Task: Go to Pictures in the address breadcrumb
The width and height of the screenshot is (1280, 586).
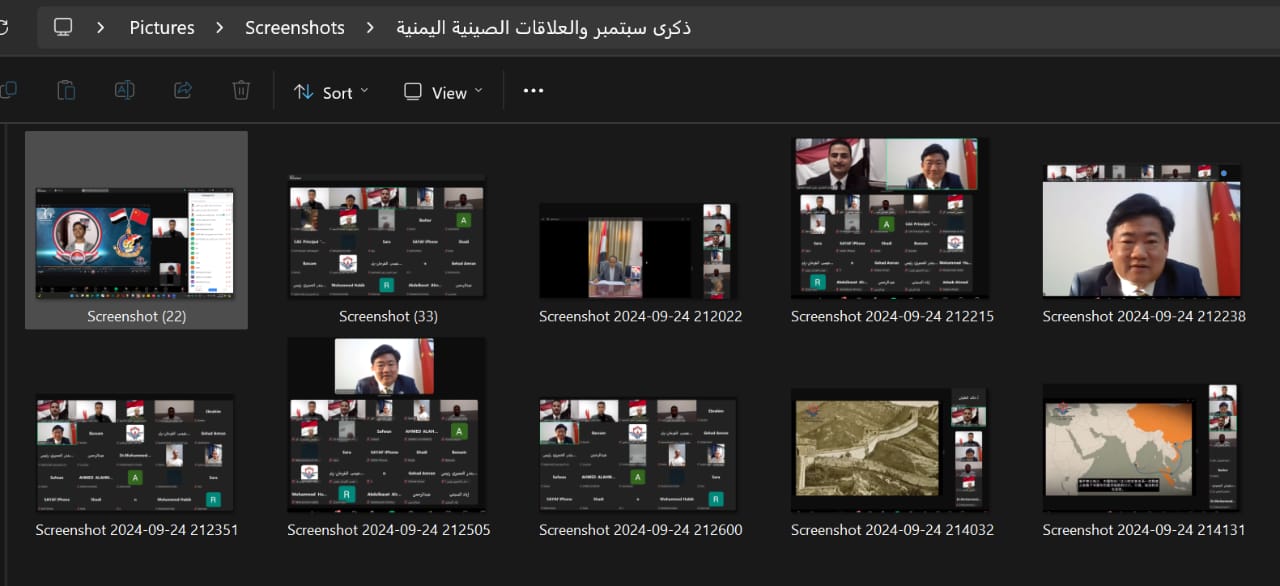Action: click(x=162, y=28)
